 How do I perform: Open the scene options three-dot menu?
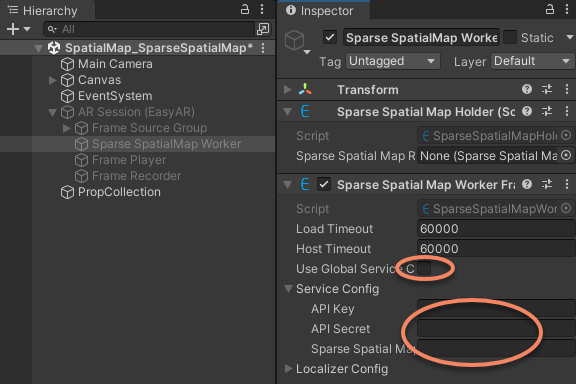[263, 48]
